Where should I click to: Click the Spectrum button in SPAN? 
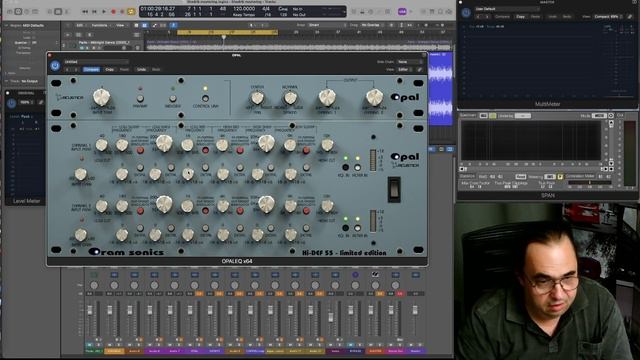pyautogui.click(x=468, y=116)
